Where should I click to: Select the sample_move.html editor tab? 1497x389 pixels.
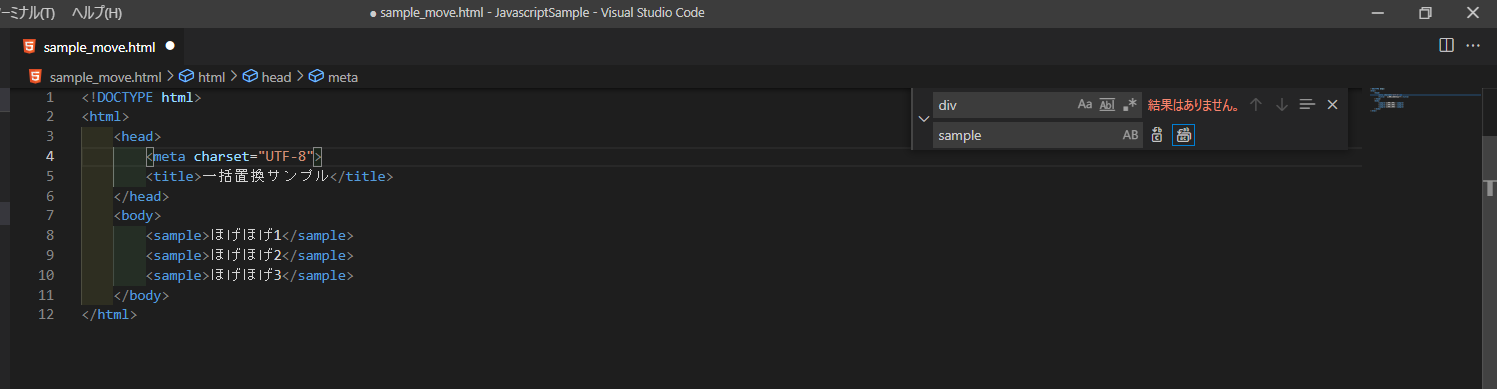click(x=98, y=46)
